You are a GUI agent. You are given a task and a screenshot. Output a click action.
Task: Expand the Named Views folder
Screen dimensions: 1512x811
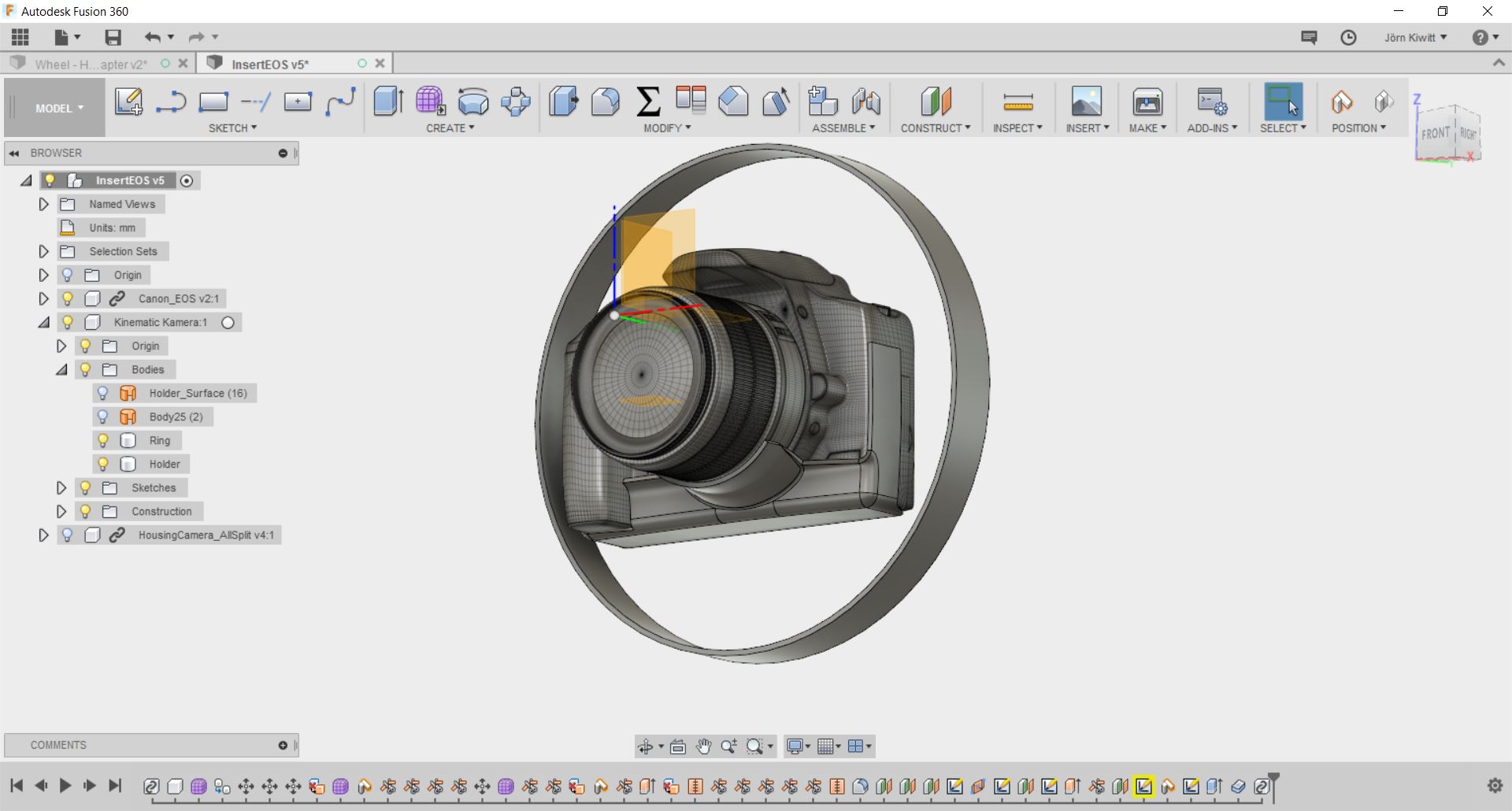click(x=44, y=205)
